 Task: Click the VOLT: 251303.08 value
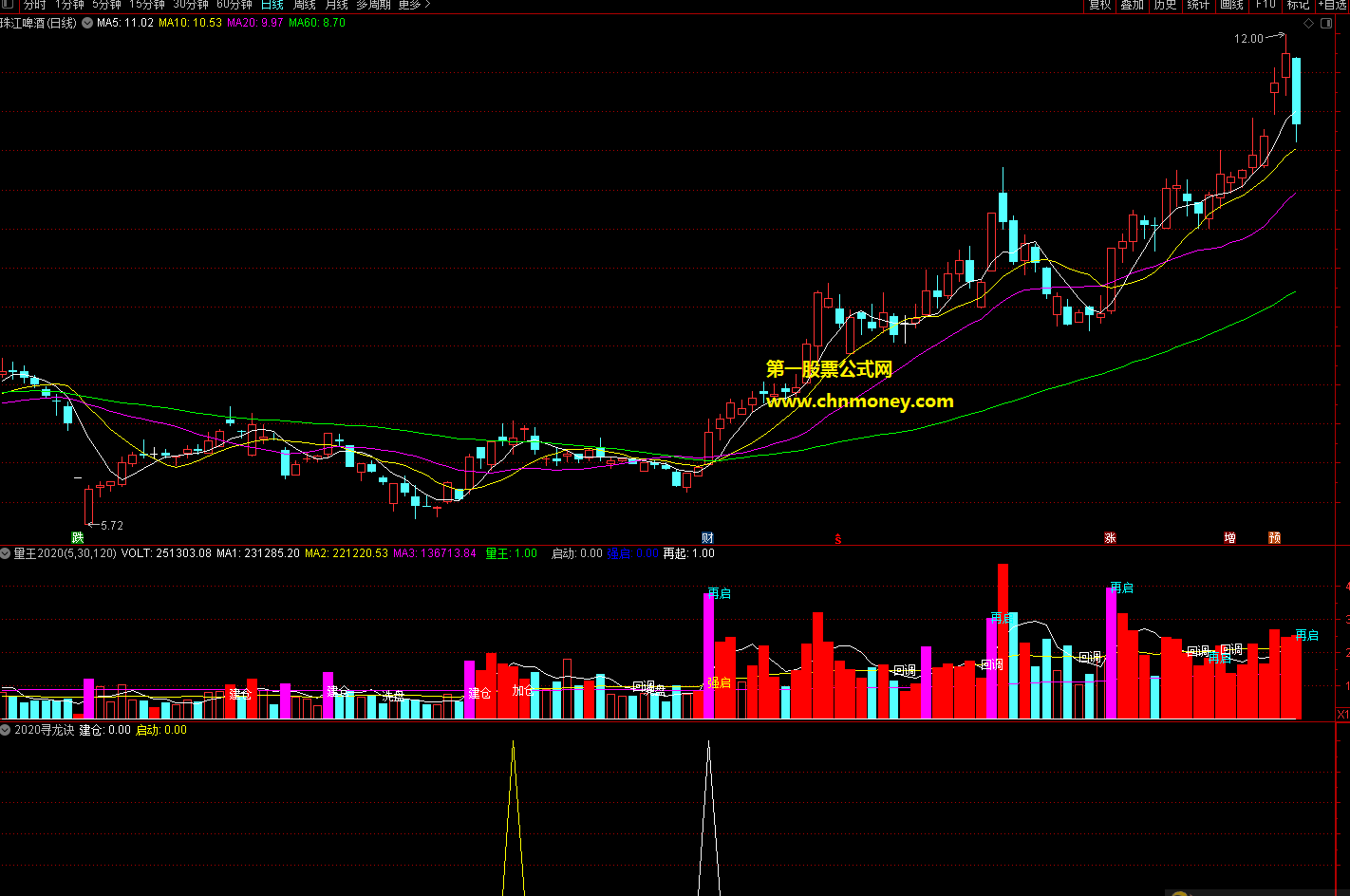[x=166, y=553]
